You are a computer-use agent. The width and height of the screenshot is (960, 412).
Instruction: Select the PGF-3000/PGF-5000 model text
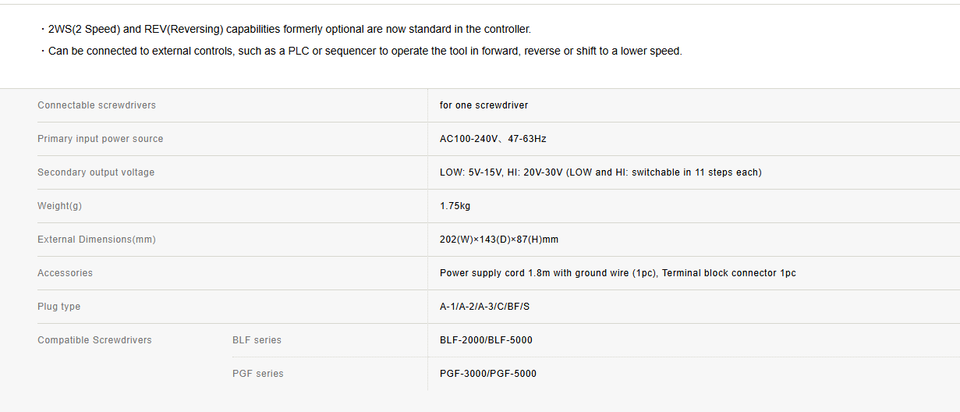[488, 374]
